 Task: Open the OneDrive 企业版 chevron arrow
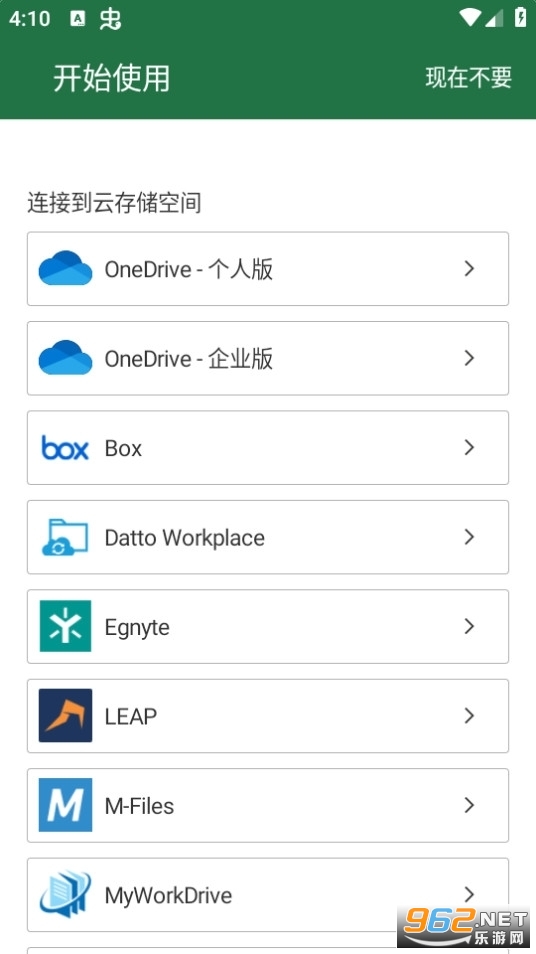pos(469,358)
